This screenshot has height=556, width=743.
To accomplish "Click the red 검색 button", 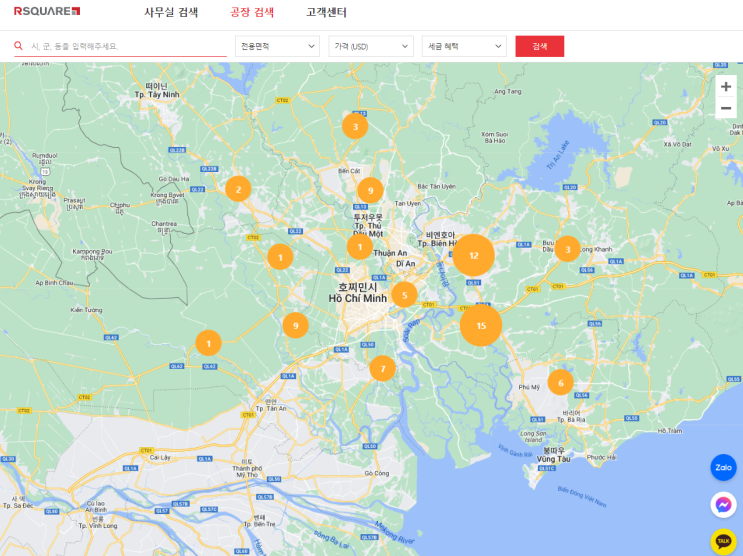I will tap(540, 46).
